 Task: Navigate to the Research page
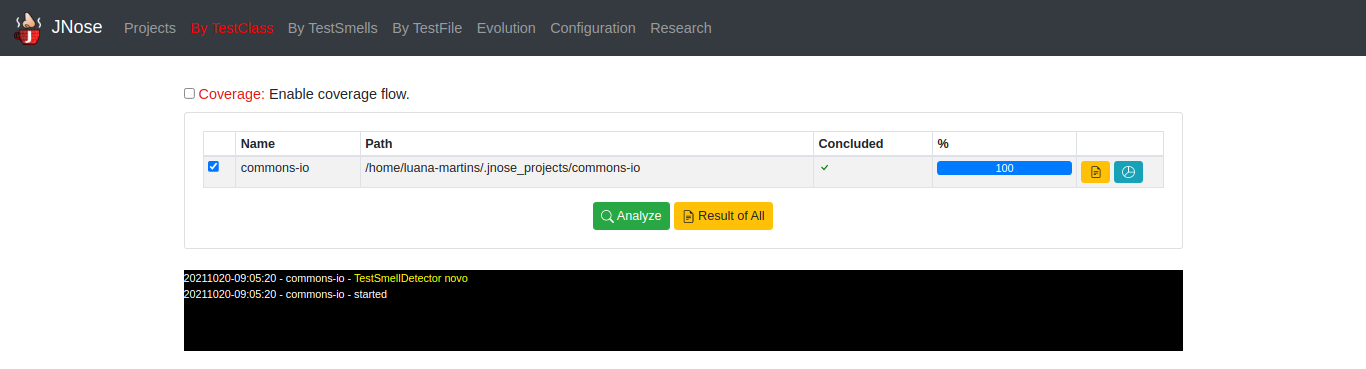coord(681,28)
